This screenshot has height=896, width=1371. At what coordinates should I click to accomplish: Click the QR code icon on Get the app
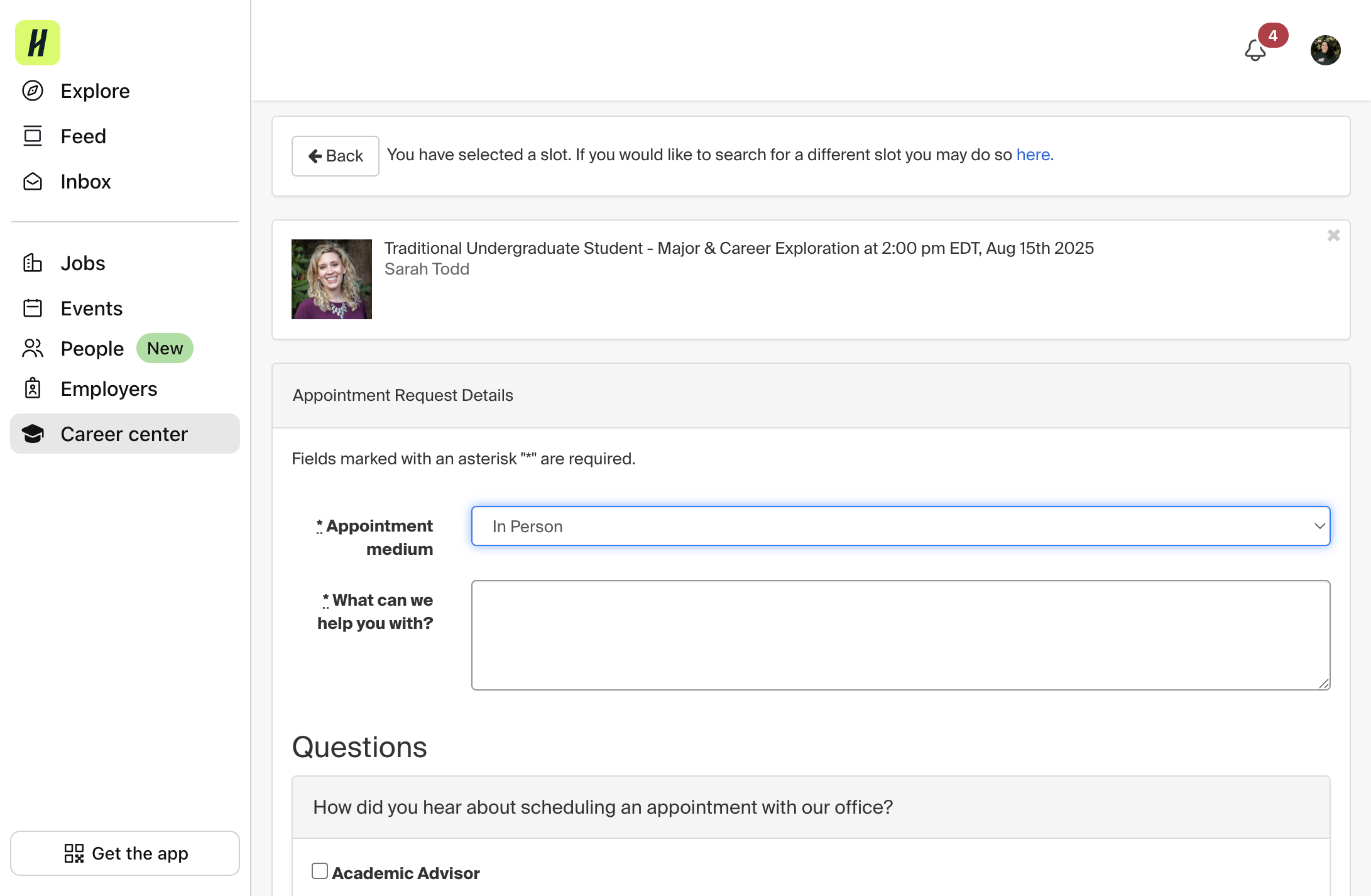(74, 853)
